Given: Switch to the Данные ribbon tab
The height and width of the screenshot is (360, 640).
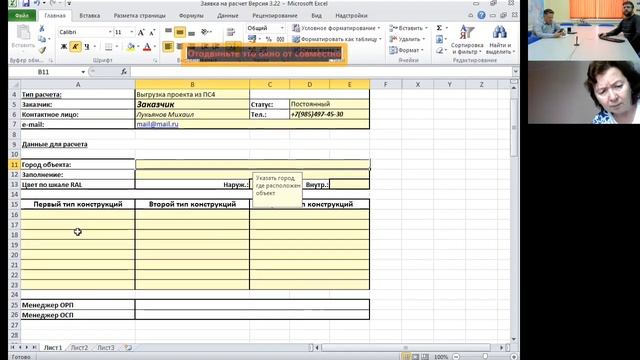Looking at the screenshot, I should click(228, 16).
